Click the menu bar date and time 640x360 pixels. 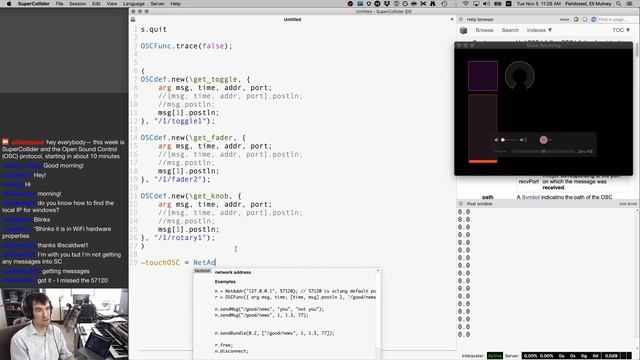click(538, 4)
